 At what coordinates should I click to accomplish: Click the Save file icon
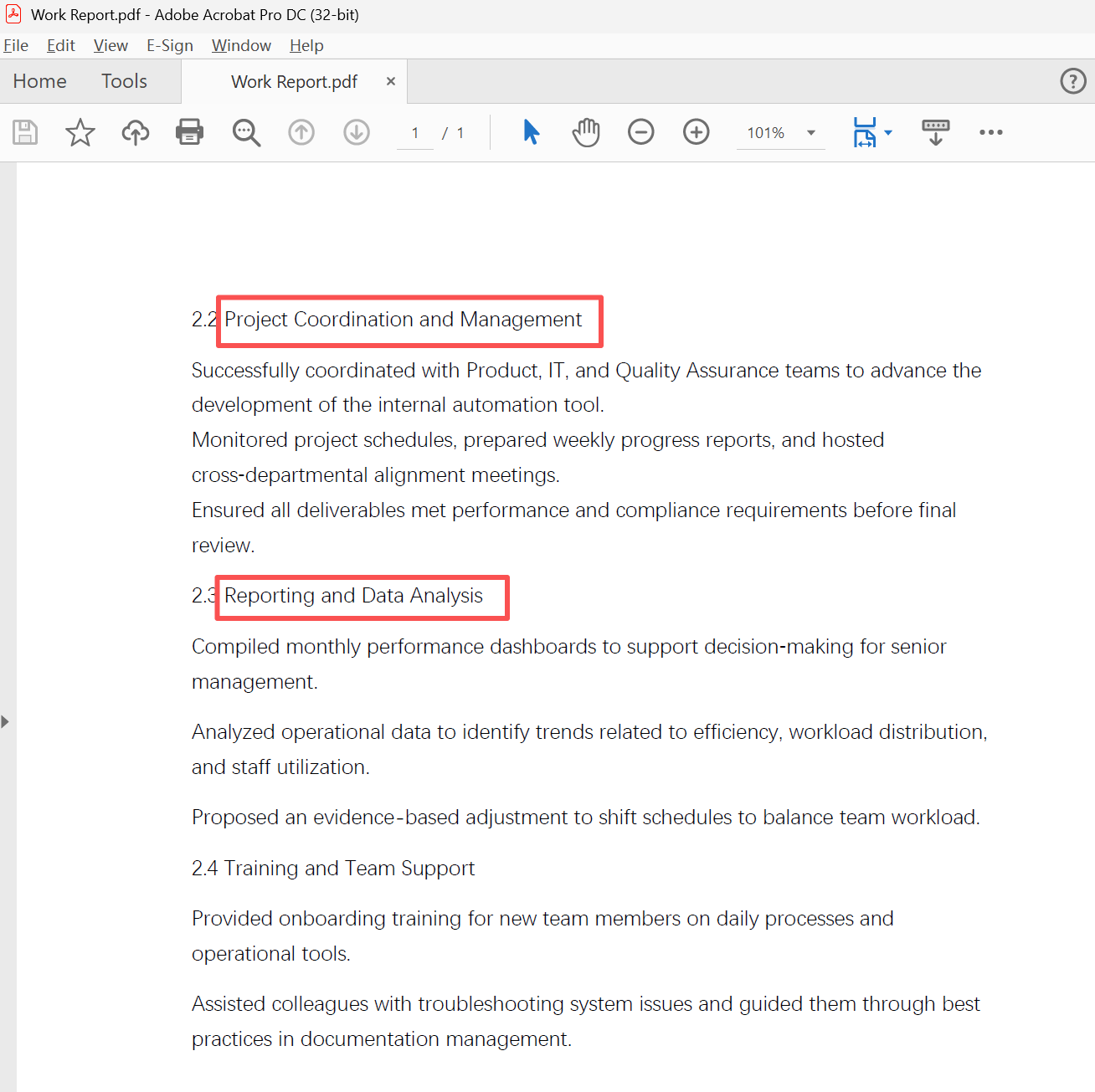pos(25,132)
